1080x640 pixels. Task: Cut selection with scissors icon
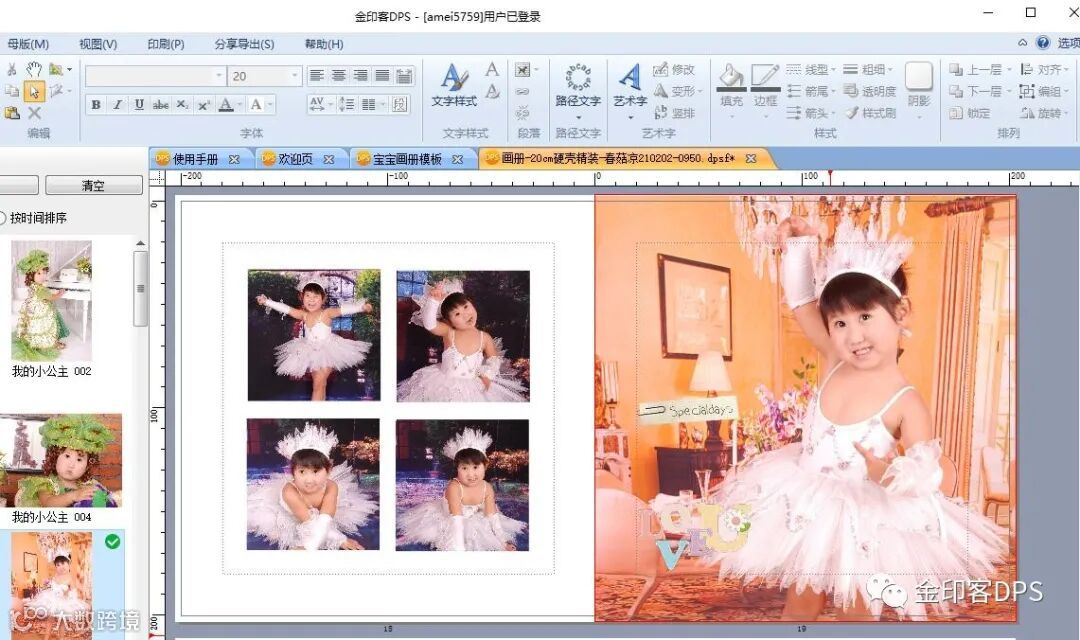[12, 69]
